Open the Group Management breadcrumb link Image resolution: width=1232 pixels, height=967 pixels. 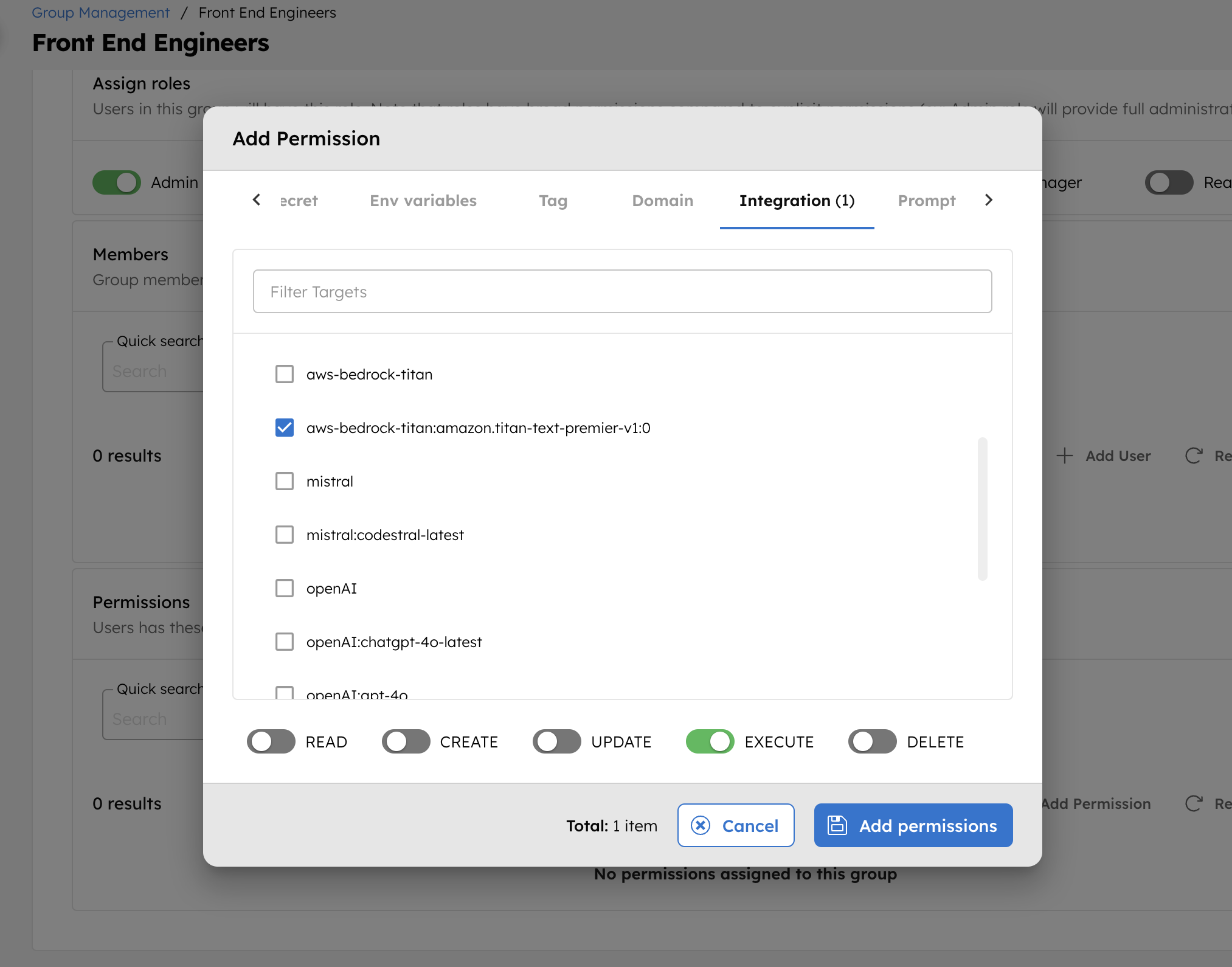(x=100, y=12)
